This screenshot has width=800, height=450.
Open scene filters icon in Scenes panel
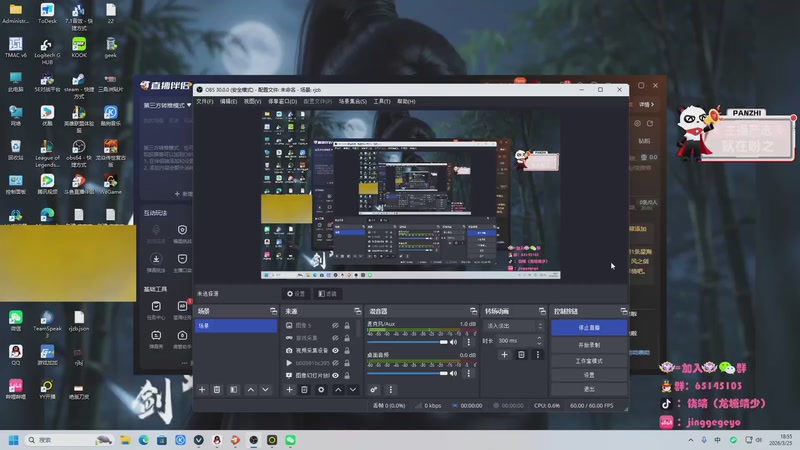[x=234, y=390]
